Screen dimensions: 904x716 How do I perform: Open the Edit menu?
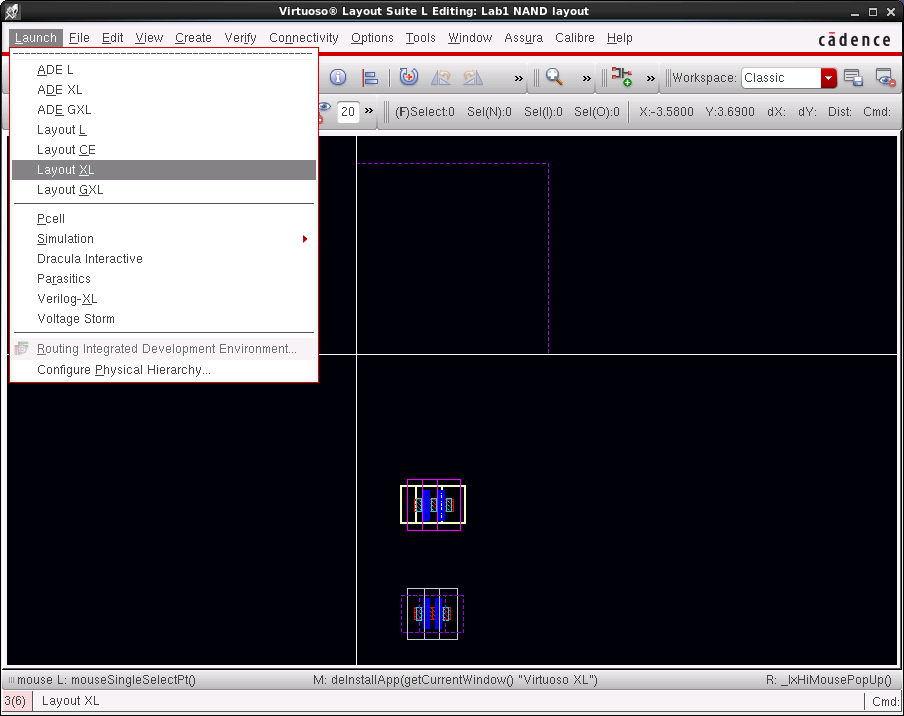[x=112, y=38]
